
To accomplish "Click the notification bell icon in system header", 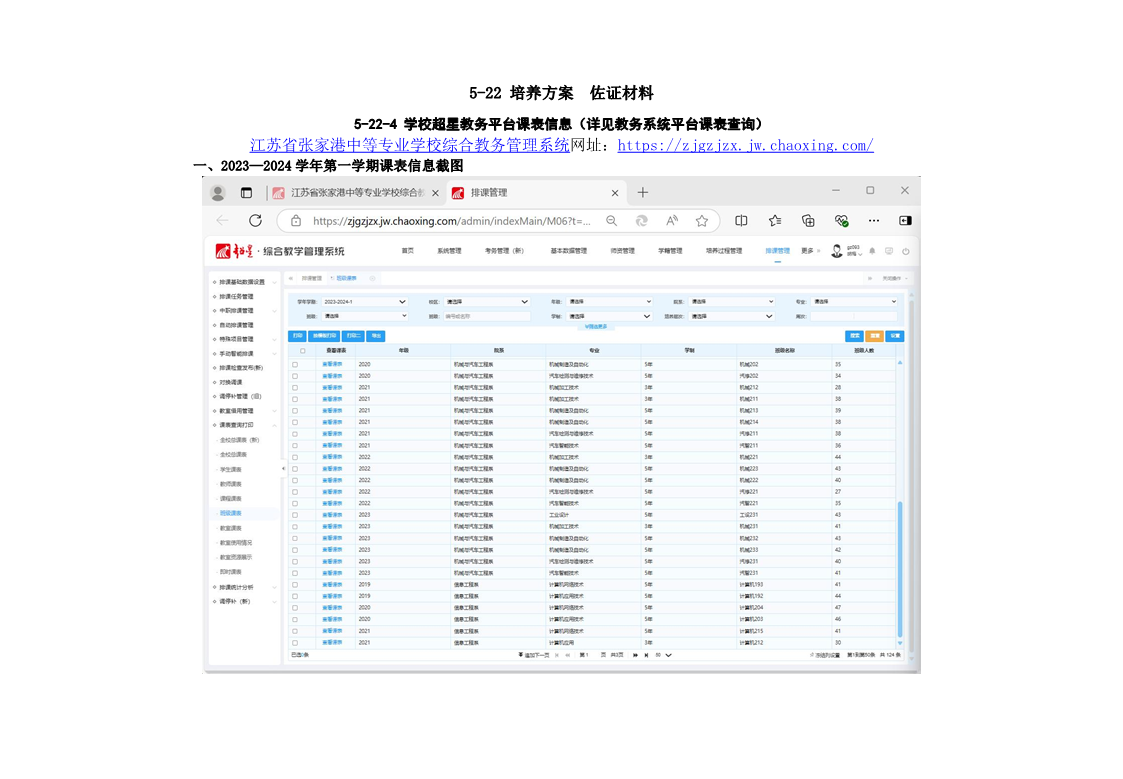I will (x=872, y=251).
